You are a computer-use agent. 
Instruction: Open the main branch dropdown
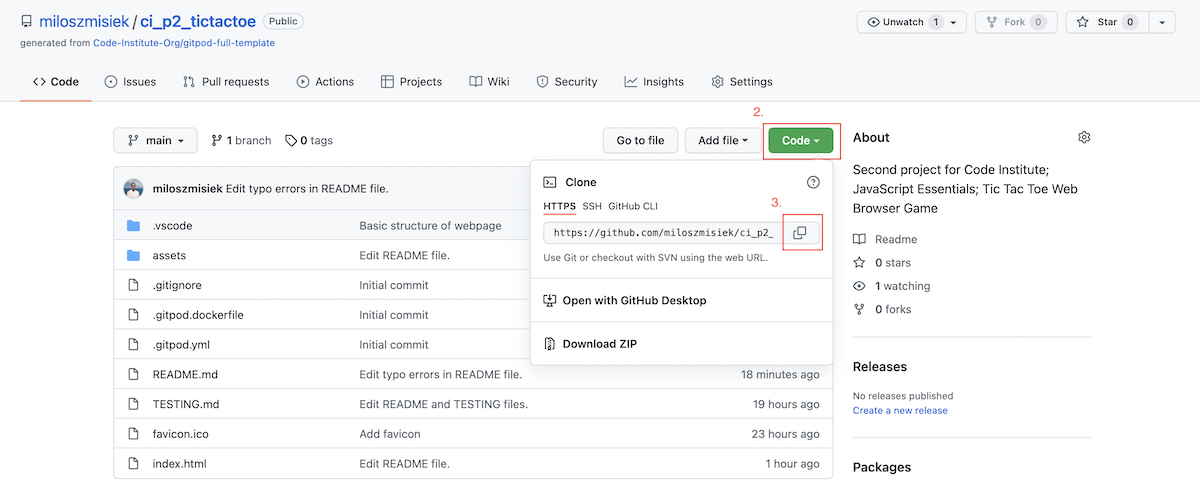(155, 141)
